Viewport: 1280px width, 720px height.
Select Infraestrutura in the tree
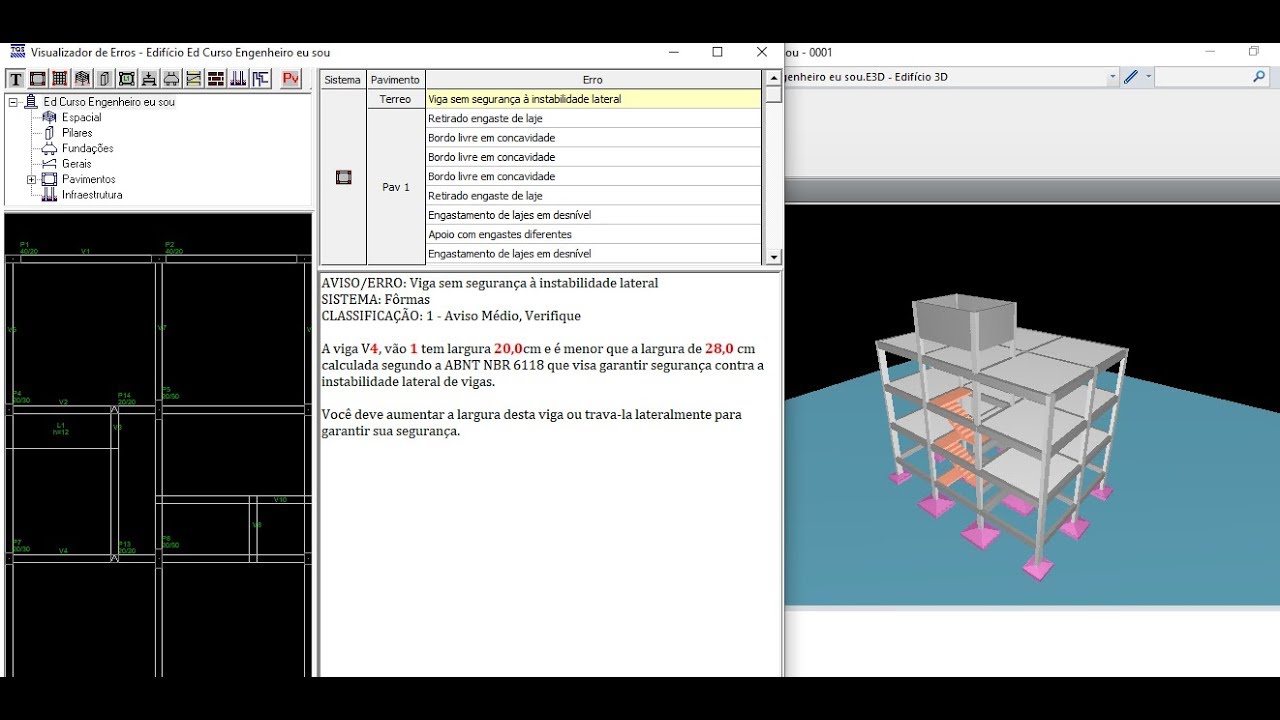pyautogui.click(x=92, y=195)
